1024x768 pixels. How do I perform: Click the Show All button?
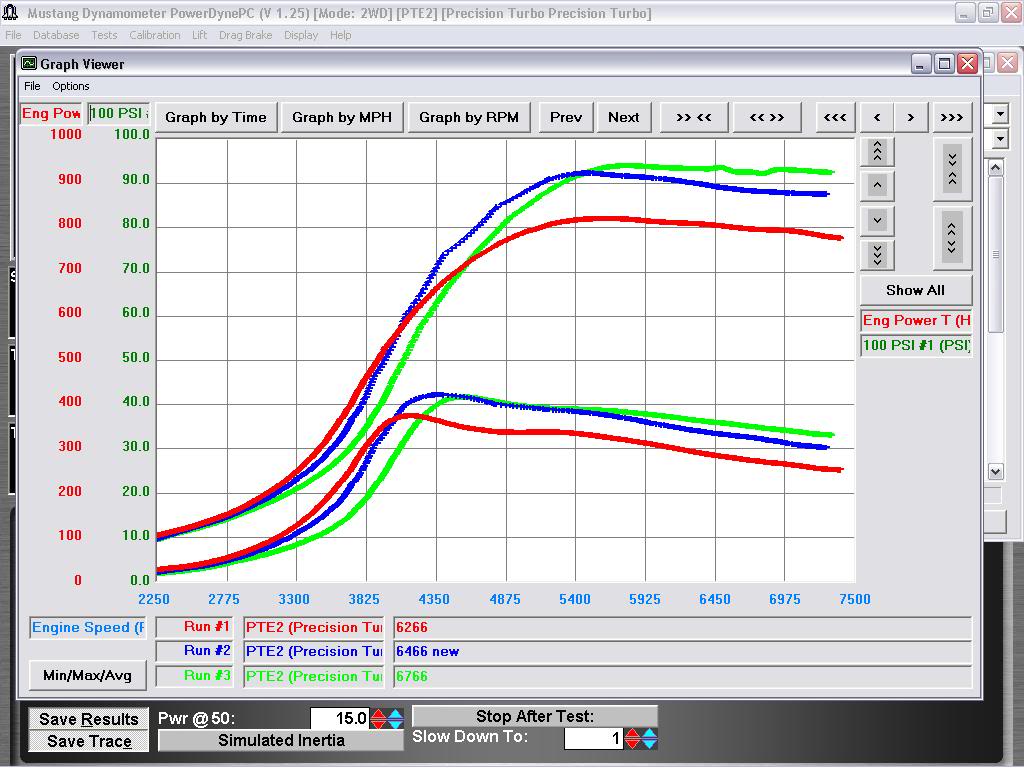tap(916, 290)
